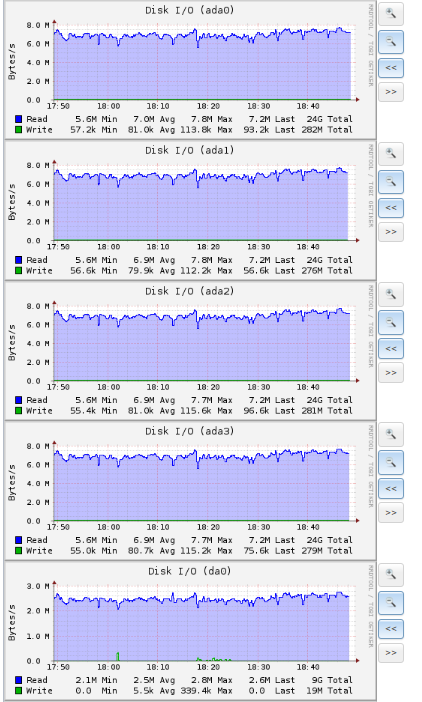Shift ada0 graph forward with >> button

tap(391, 92)
